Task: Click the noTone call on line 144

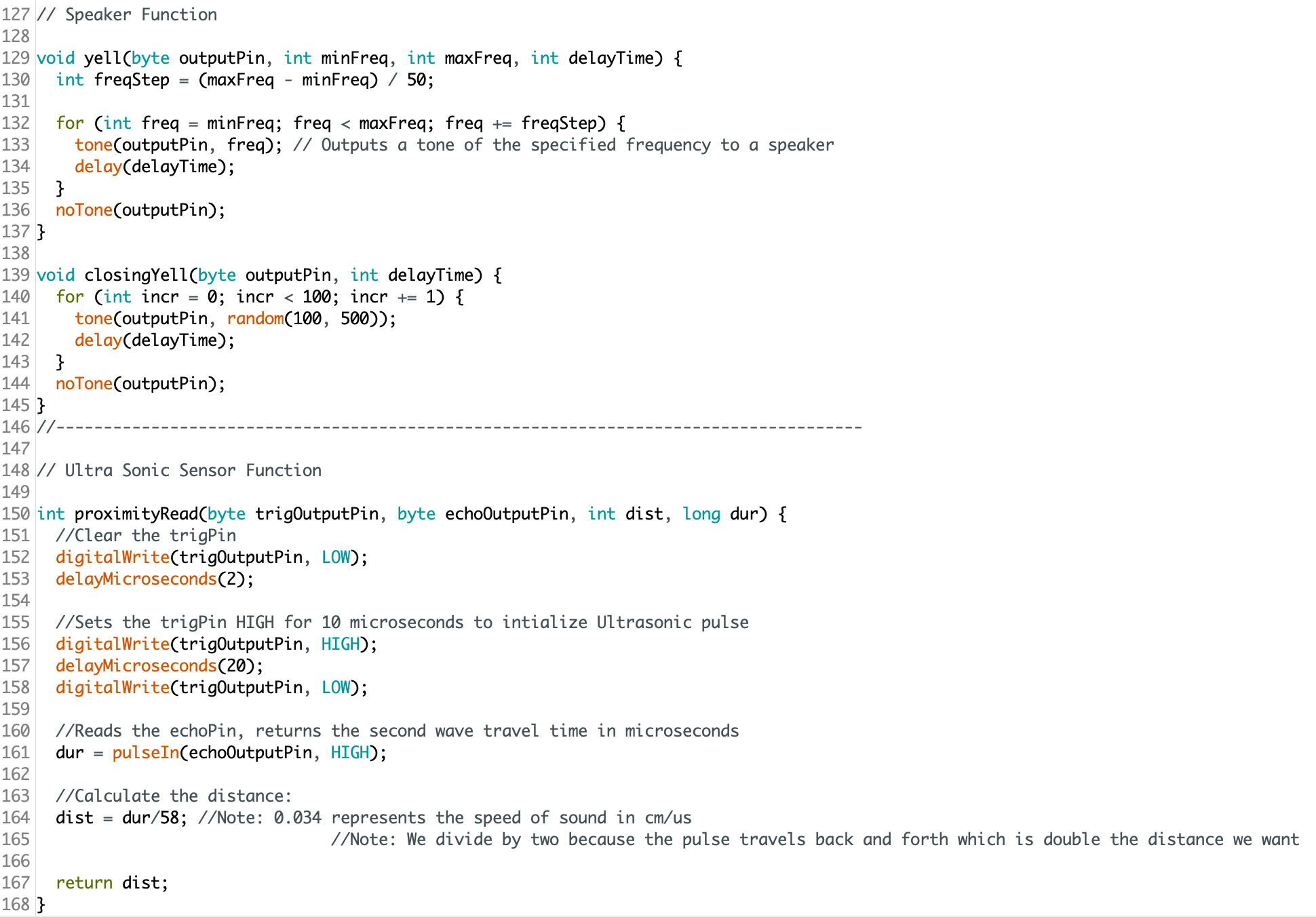Action: 84,384
